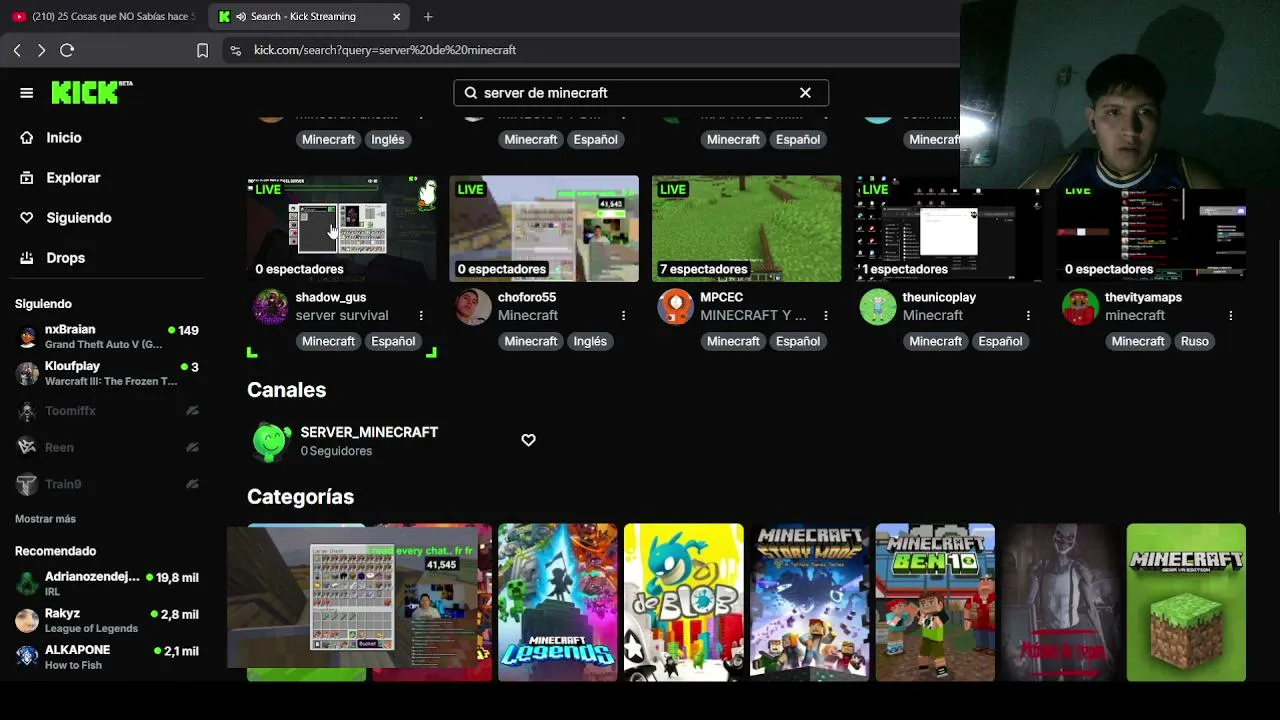The width and height of the screenshot is (1280, 720).
Task: Open nxBraian followed channel
Action: 108,336
